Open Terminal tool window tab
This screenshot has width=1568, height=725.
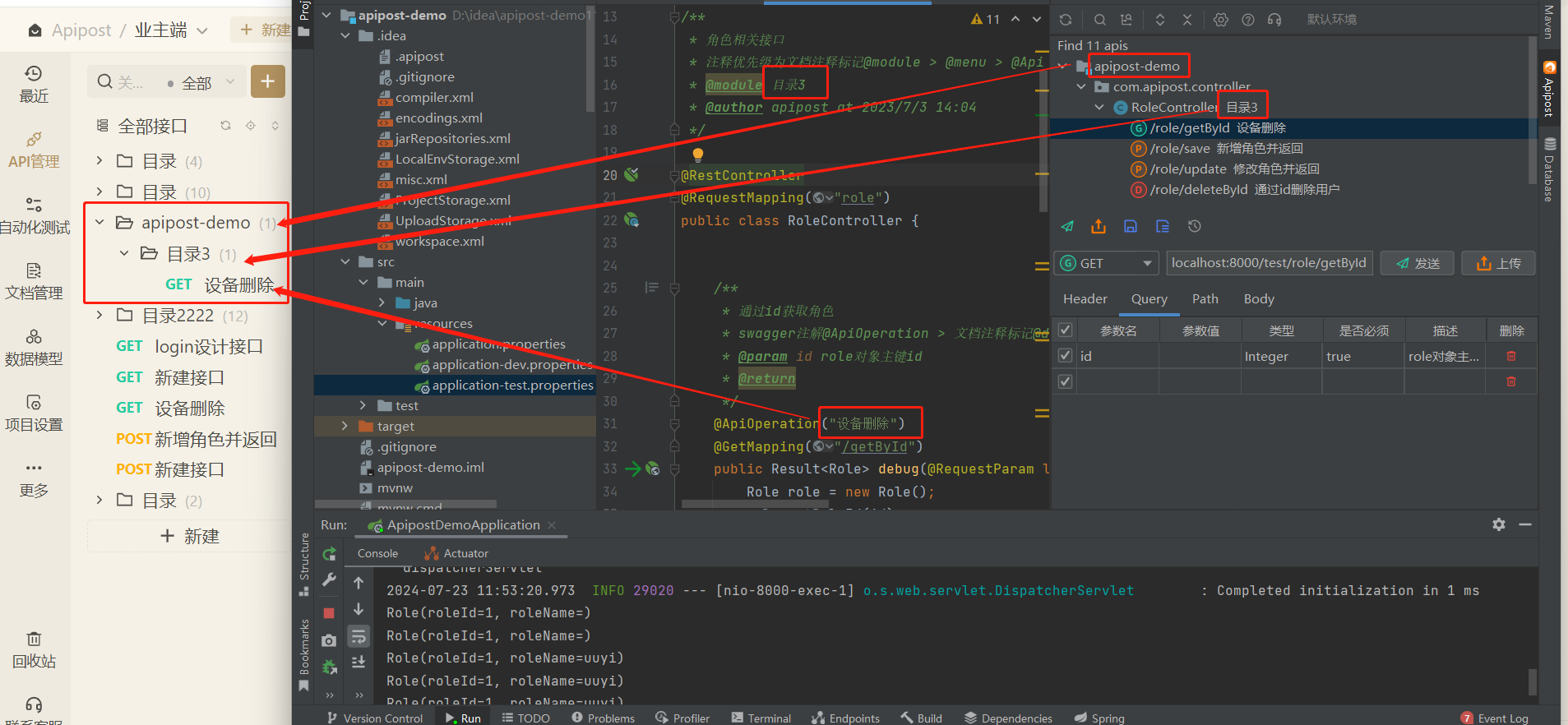(x=761, y=718)
